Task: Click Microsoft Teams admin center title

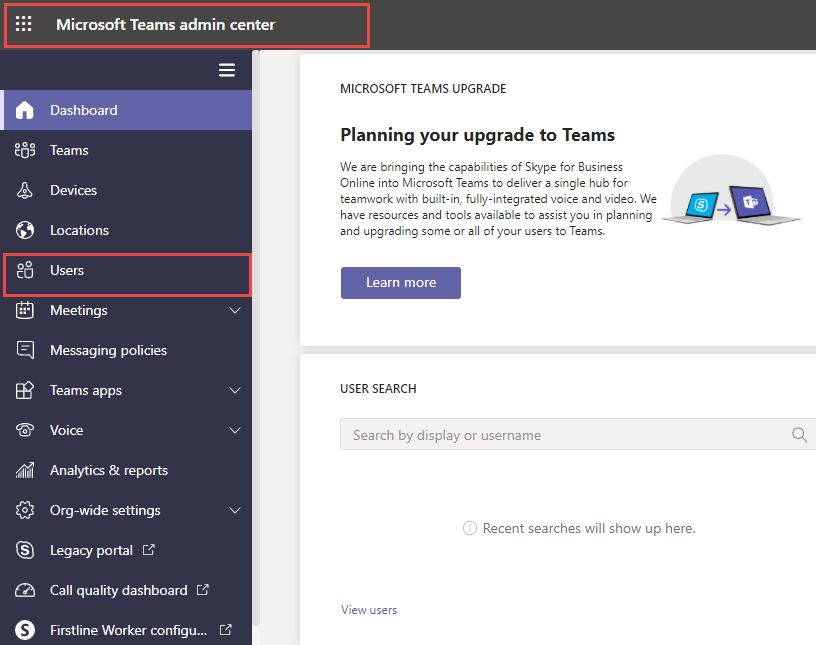Action: click(165, 24)
